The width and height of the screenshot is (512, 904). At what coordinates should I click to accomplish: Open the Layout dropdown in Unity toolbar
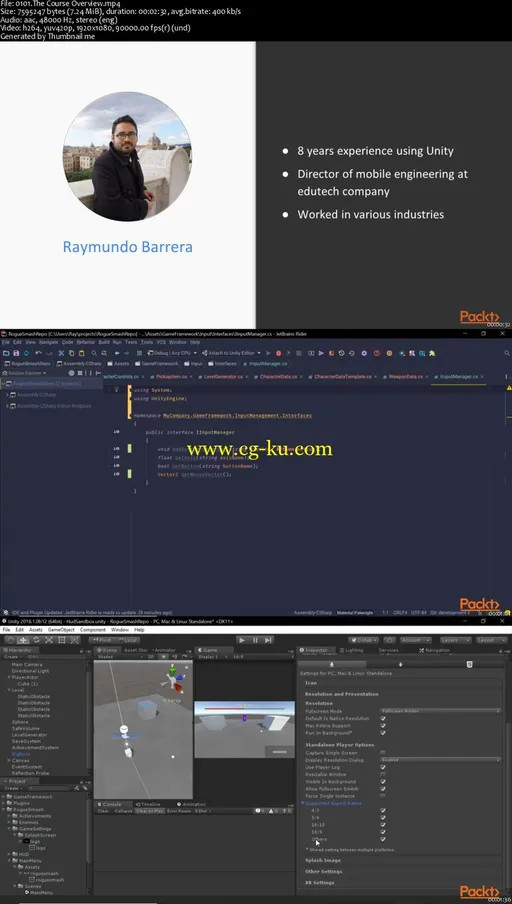click(492, 640)
